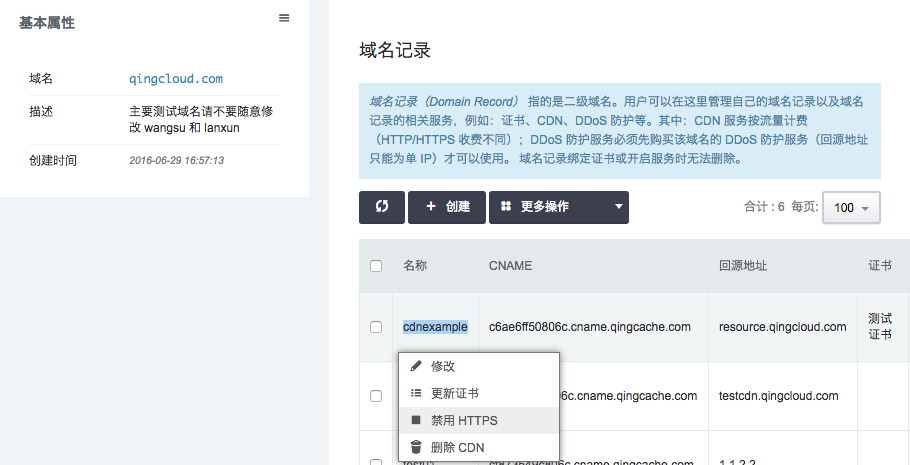Choose 禁用 HTTPS from context menu

(464, 421)
